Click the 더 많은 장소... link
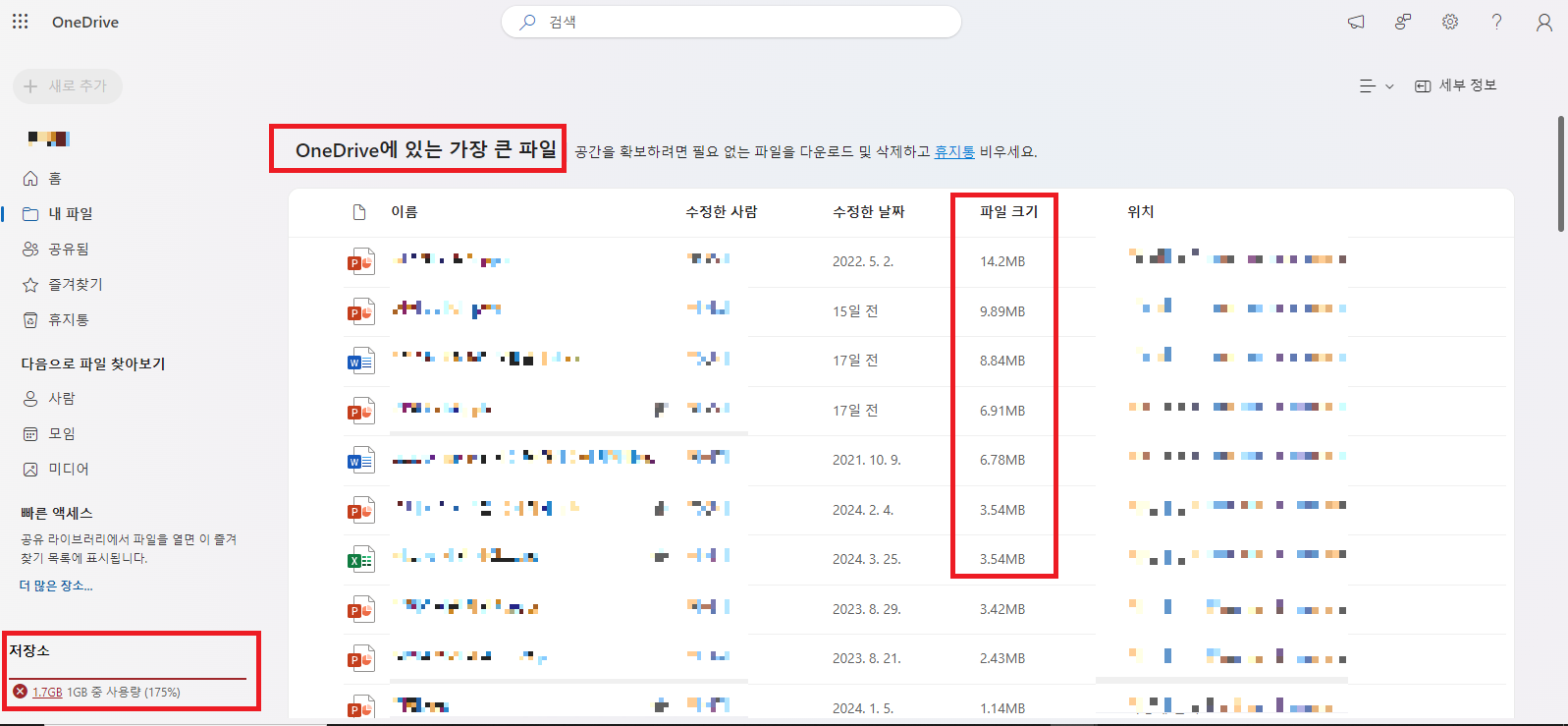The height and width of the screenshot is (726, 1568). coord(56,586)
